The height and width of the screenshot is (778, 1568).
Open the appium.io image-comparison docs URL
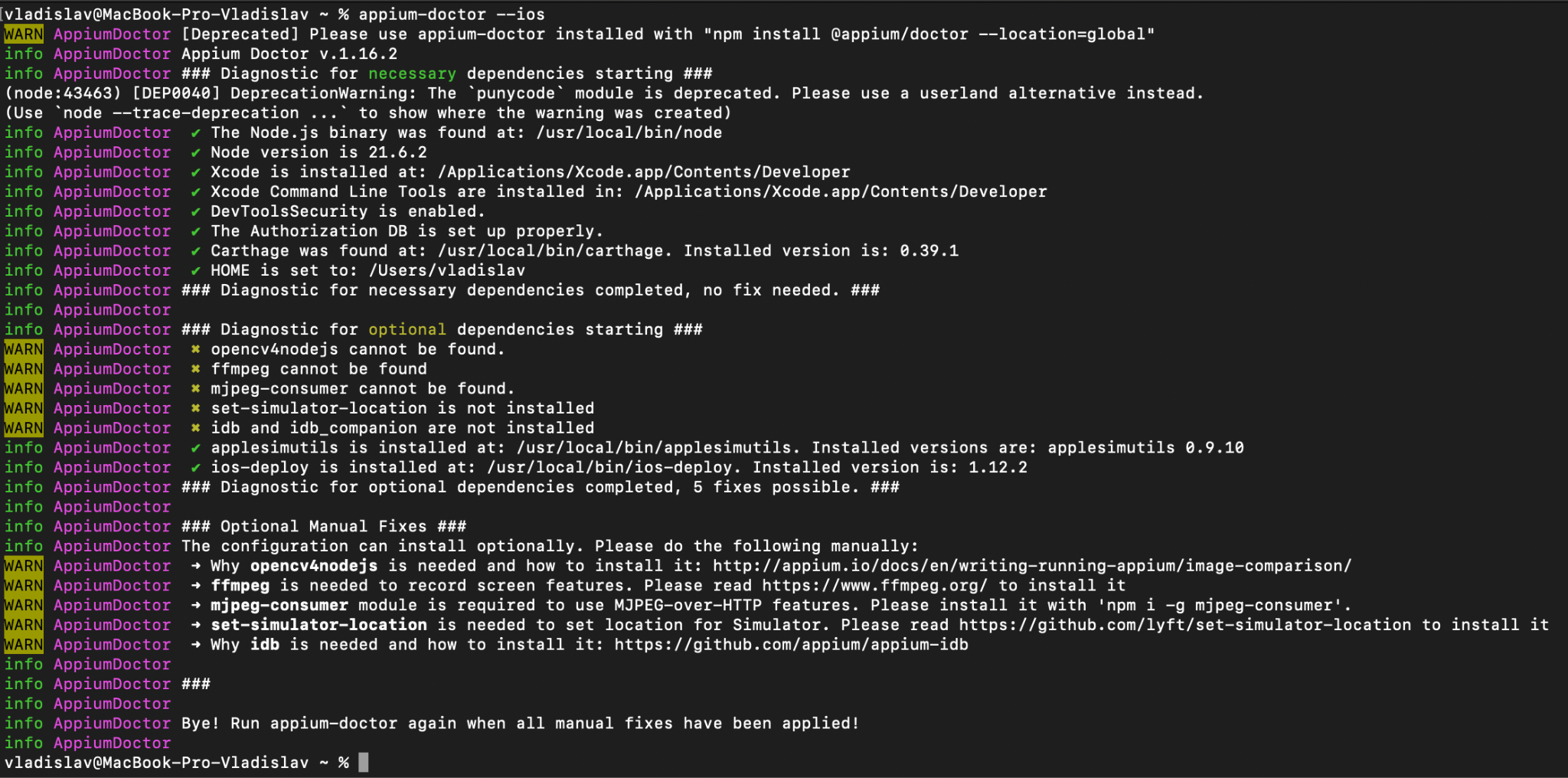point(1032,566)
